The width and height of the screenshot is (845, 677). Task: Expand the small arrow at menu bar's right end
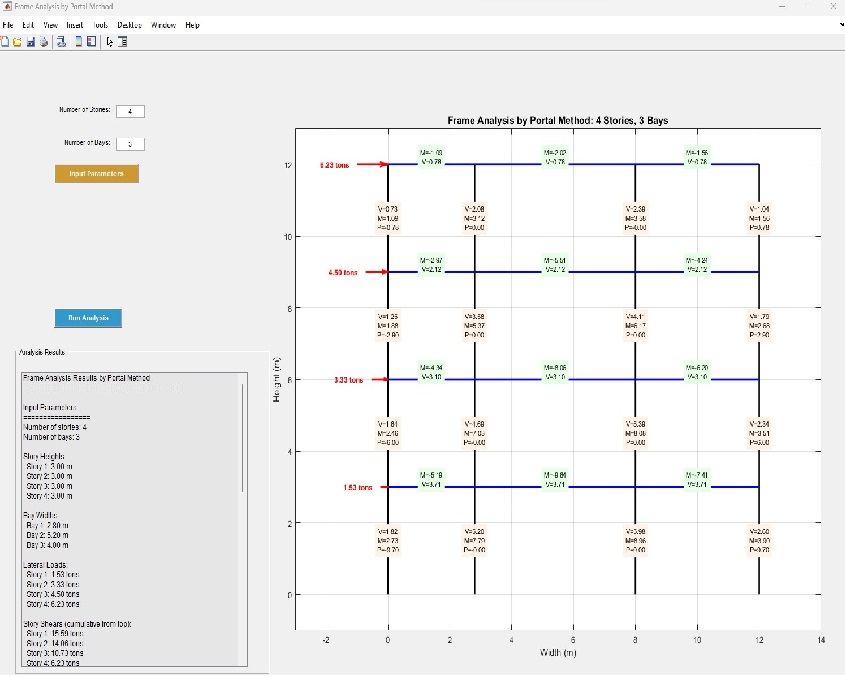pyautogui.click(x=840, y=25)
